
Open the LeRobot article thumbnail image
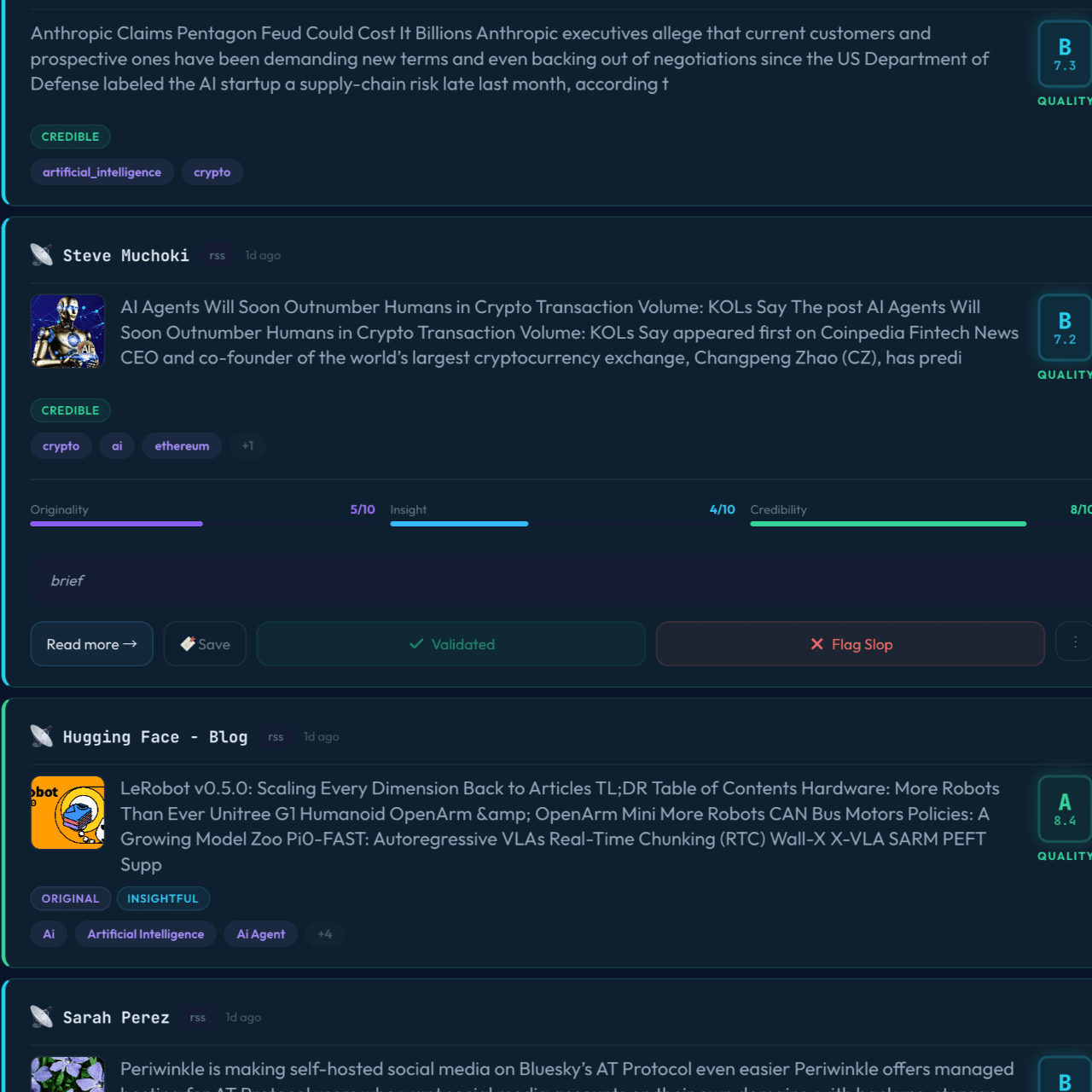pos(68,812)
